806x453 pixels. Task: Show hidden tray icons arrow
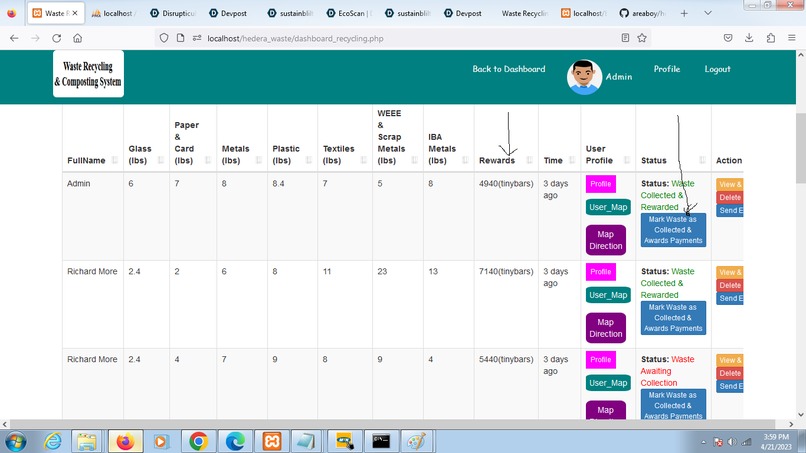point(703,442)
